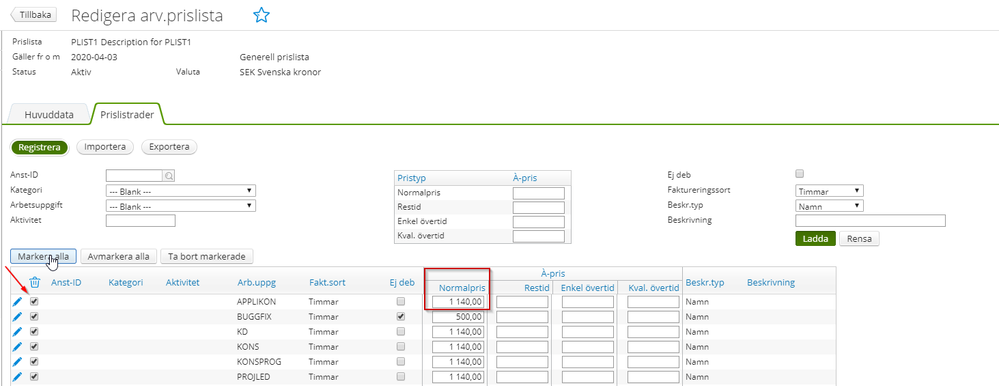The image size is (999, 386).
Task: Click the Beskrivning text field
Action: click(x=870, y=220)
